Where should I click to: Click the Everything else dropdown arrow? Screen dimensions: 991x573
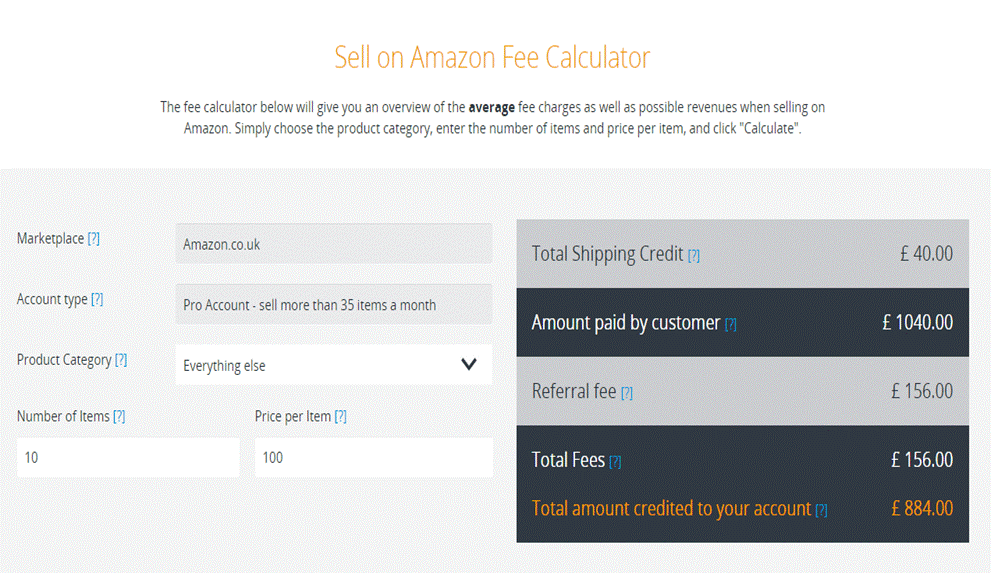(469, 364)
